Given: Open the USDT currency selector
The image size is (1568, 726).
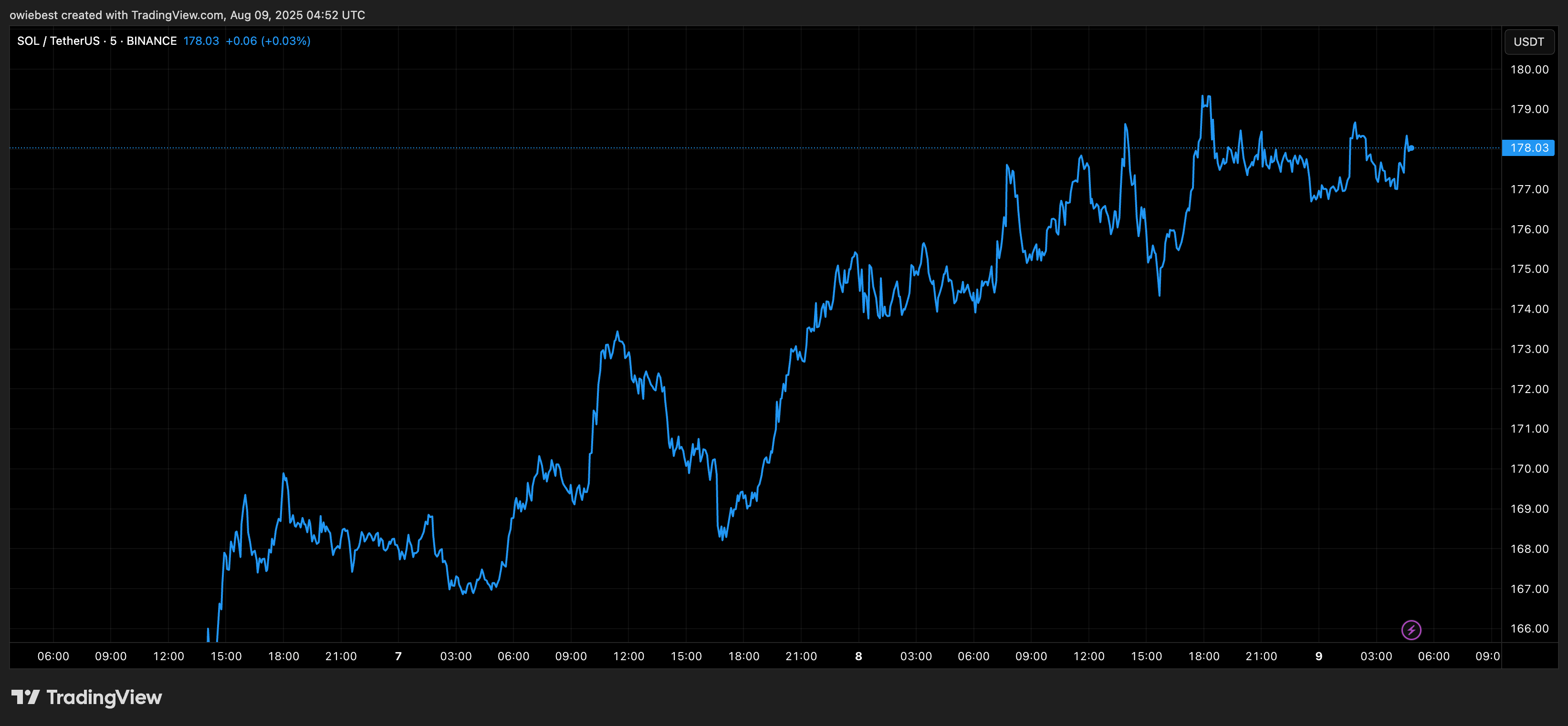Looking at the screenshot, I should click(x=1528, y=41).
